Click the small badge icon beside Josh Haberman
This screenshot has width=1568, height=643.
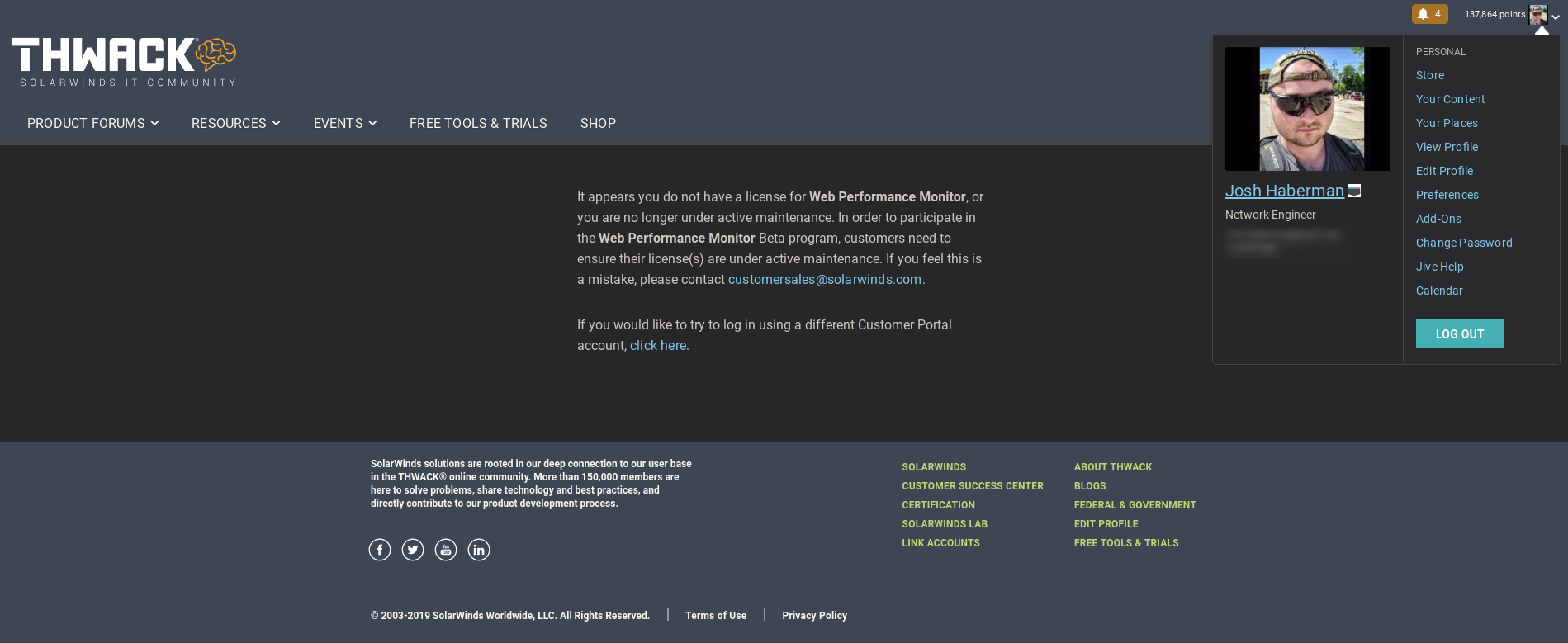pos(1354,191)
